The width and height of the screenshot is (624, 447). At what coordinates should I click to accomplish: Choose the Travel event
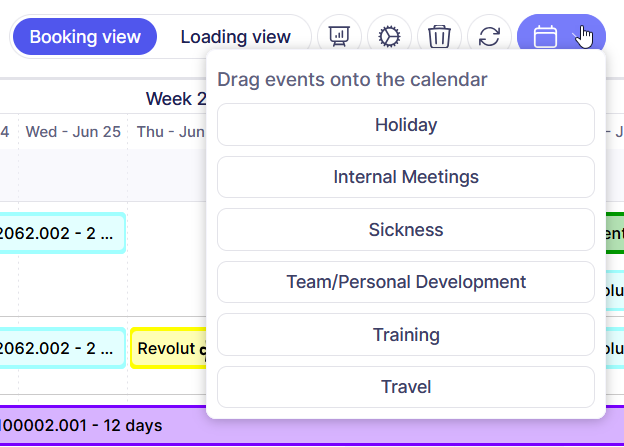(405, 387)
